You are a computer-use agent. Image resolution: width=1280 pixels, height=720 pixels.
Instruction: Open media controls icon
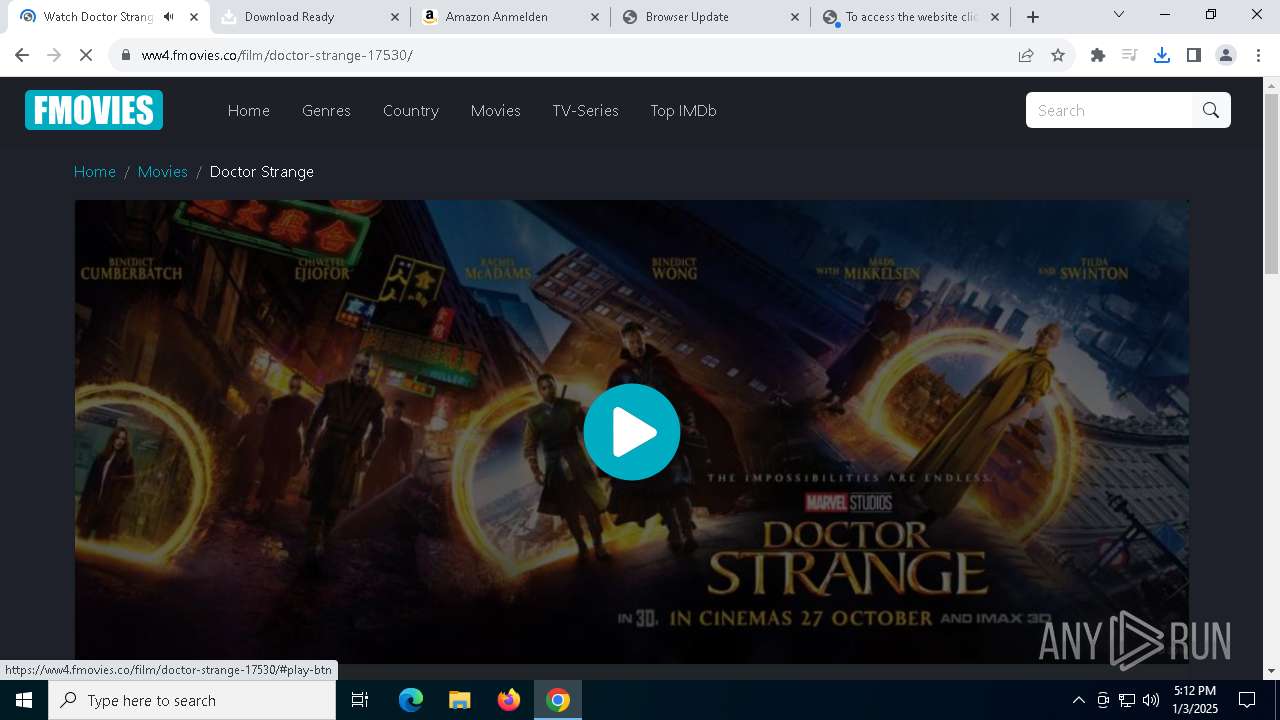1130,55
